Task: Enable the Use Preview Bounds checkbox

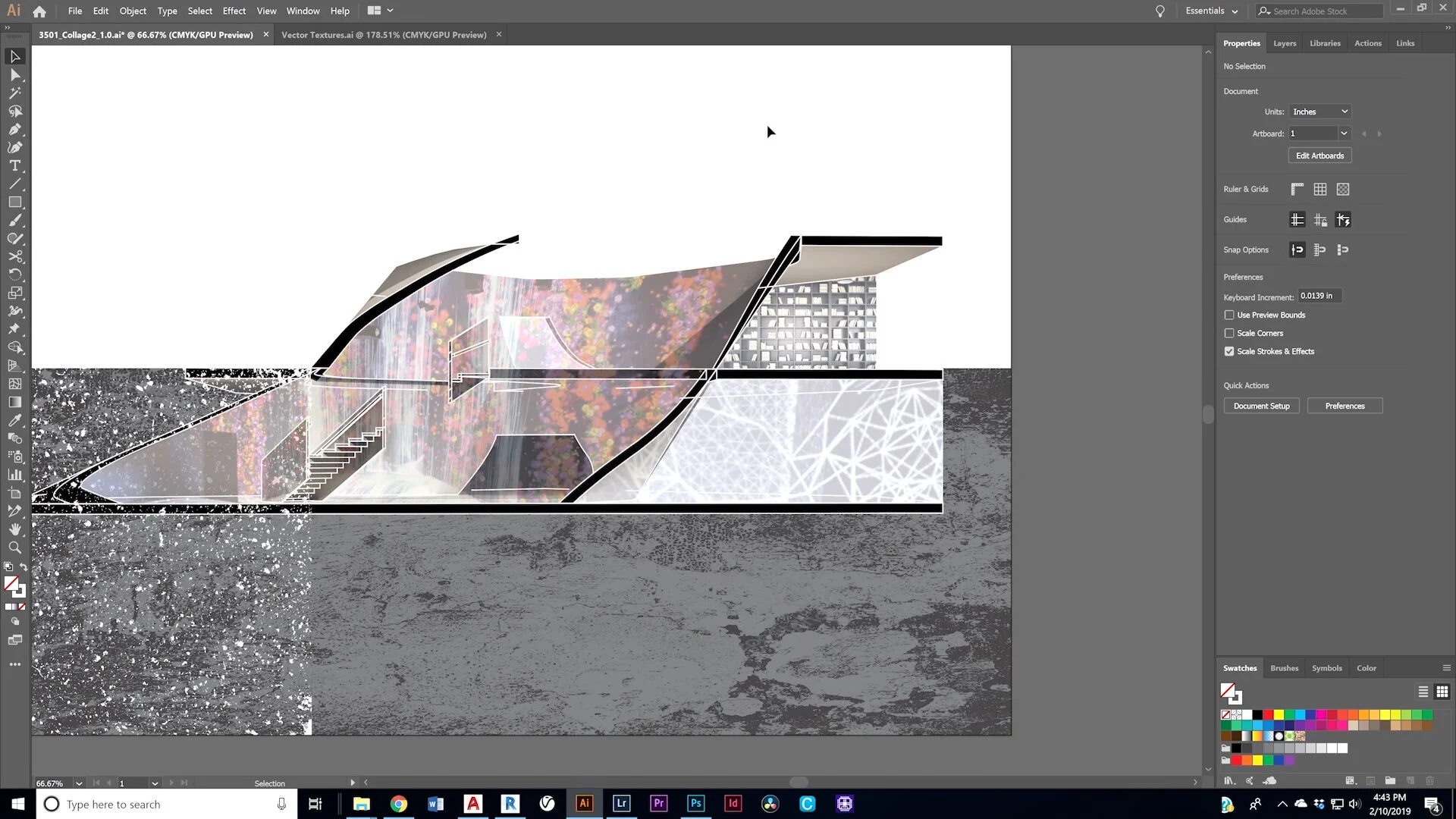Action: (x=1228, y=315)
